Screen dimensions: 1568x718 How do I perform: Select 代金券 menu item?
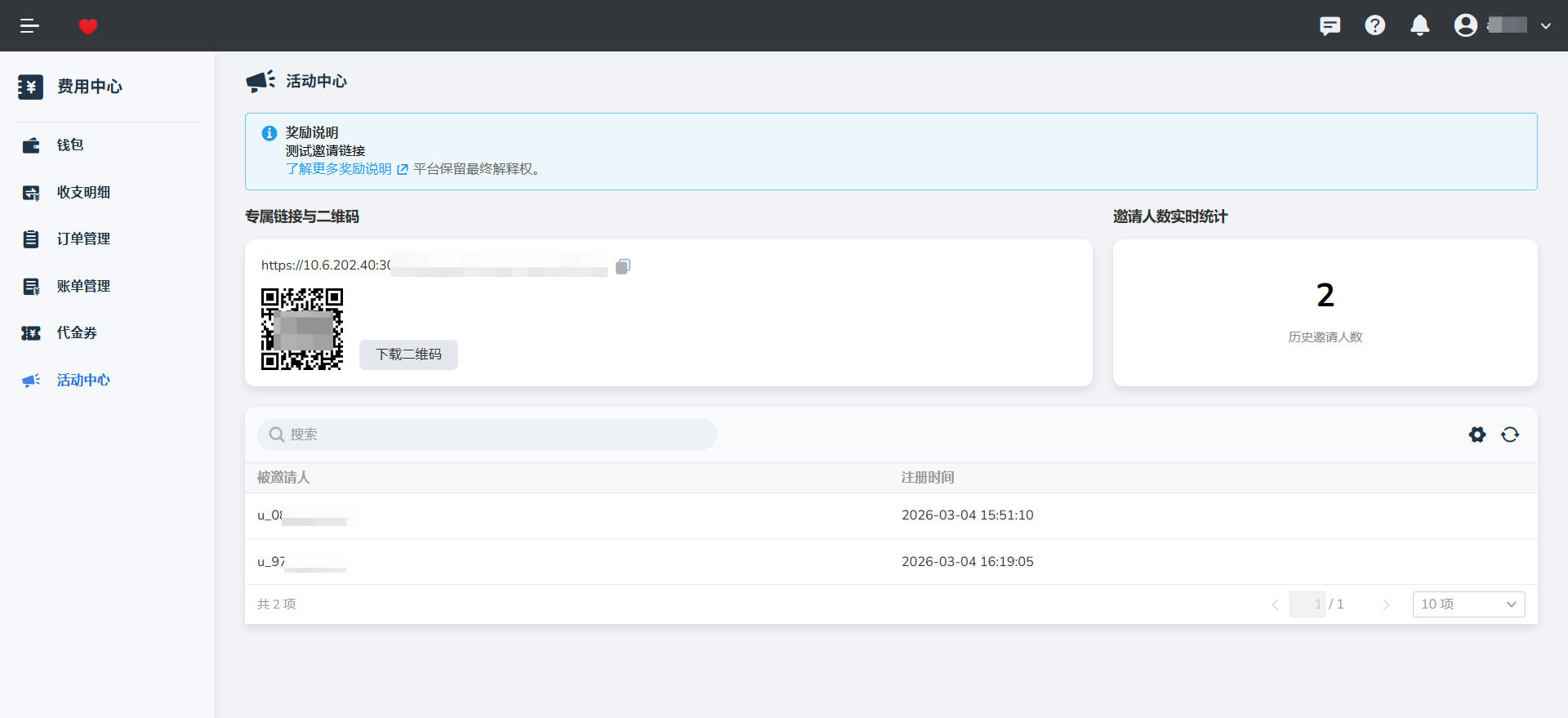pyautogui.click(x=77, y=333)
